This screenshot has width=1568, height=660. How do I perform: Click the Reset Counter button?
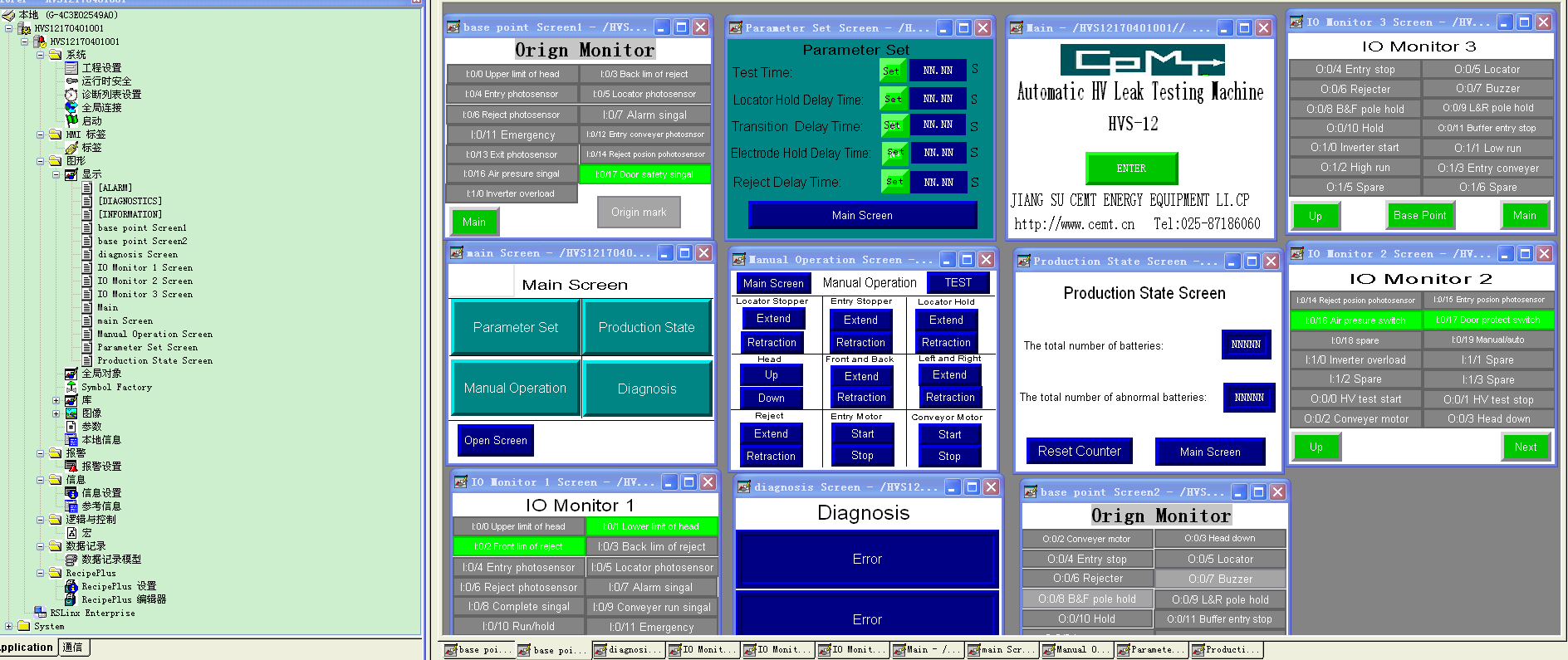(x=1079, y=452)
